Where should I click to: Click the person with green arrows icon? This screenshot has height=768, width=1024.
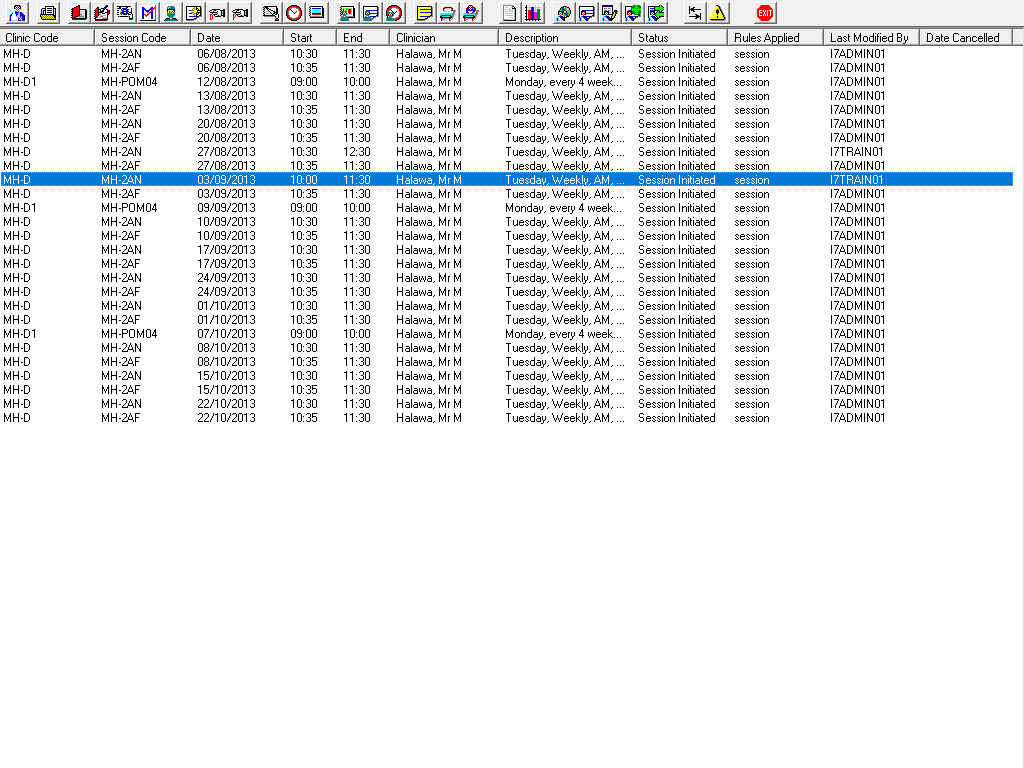tap(656, 12)
